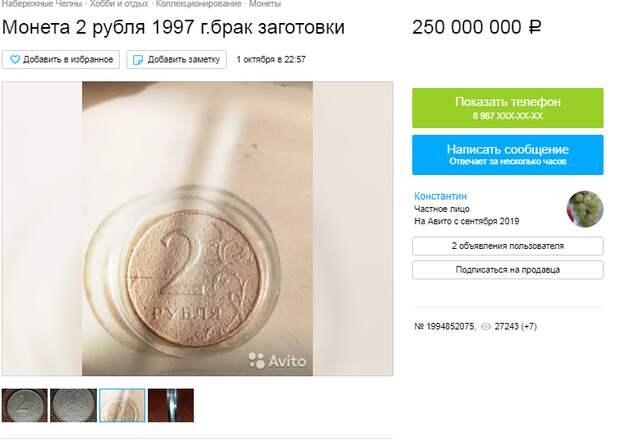The height and width of the screenshot is (442, 620).
Task: Select the first coin thumbnail
Action: click(x=25, y=405)
